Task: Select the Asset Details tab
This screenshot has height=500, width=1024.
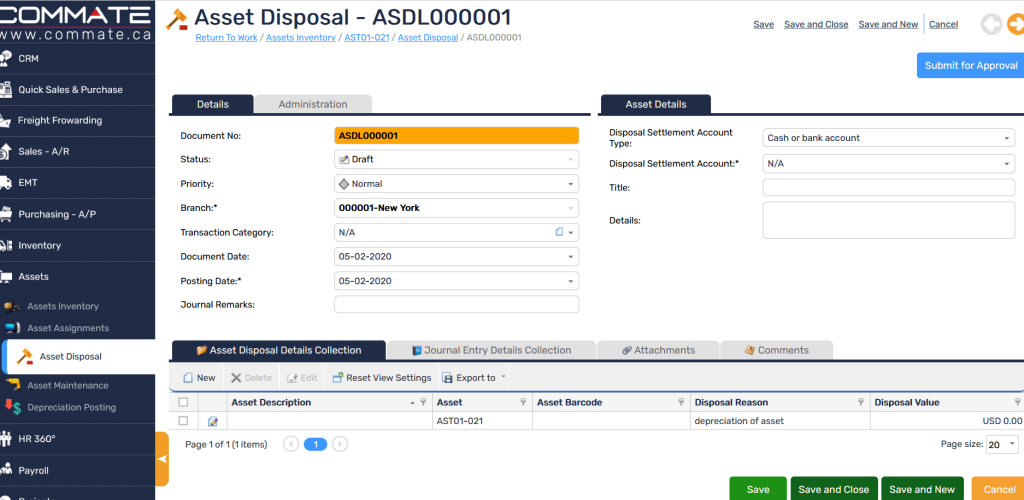Action: click(656, 104)
